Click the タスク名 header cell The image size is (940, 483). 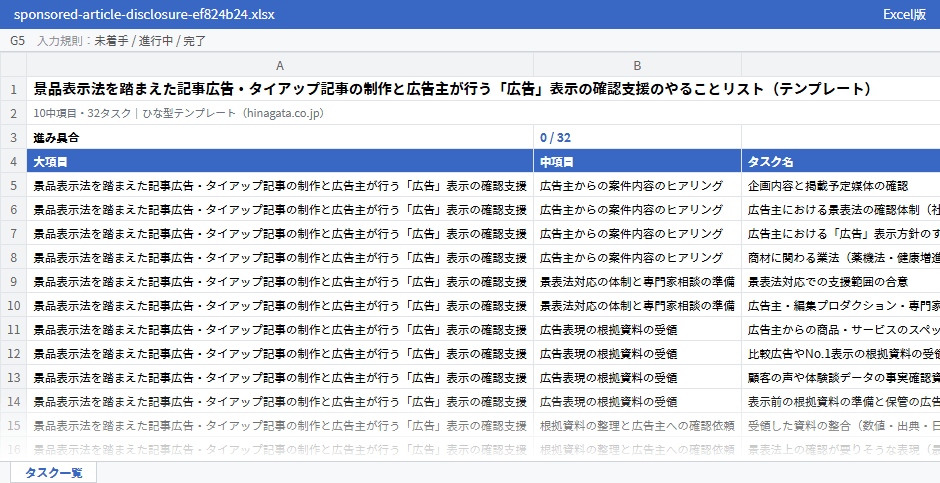[840, 161]
